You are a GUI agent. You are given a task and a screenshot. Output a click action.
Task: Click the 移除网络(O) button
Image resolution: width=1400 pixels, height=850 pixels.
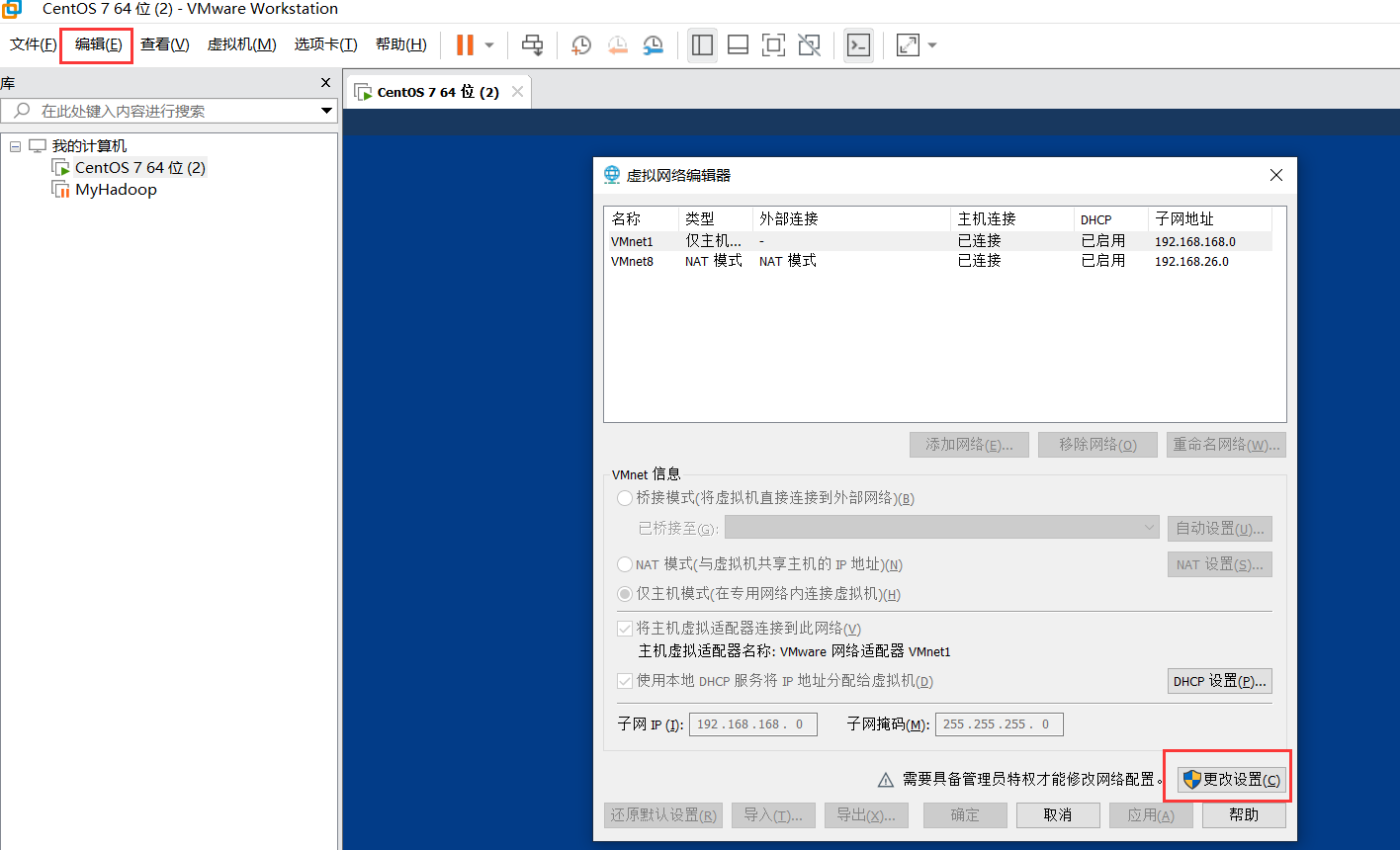pos(1097,445)
